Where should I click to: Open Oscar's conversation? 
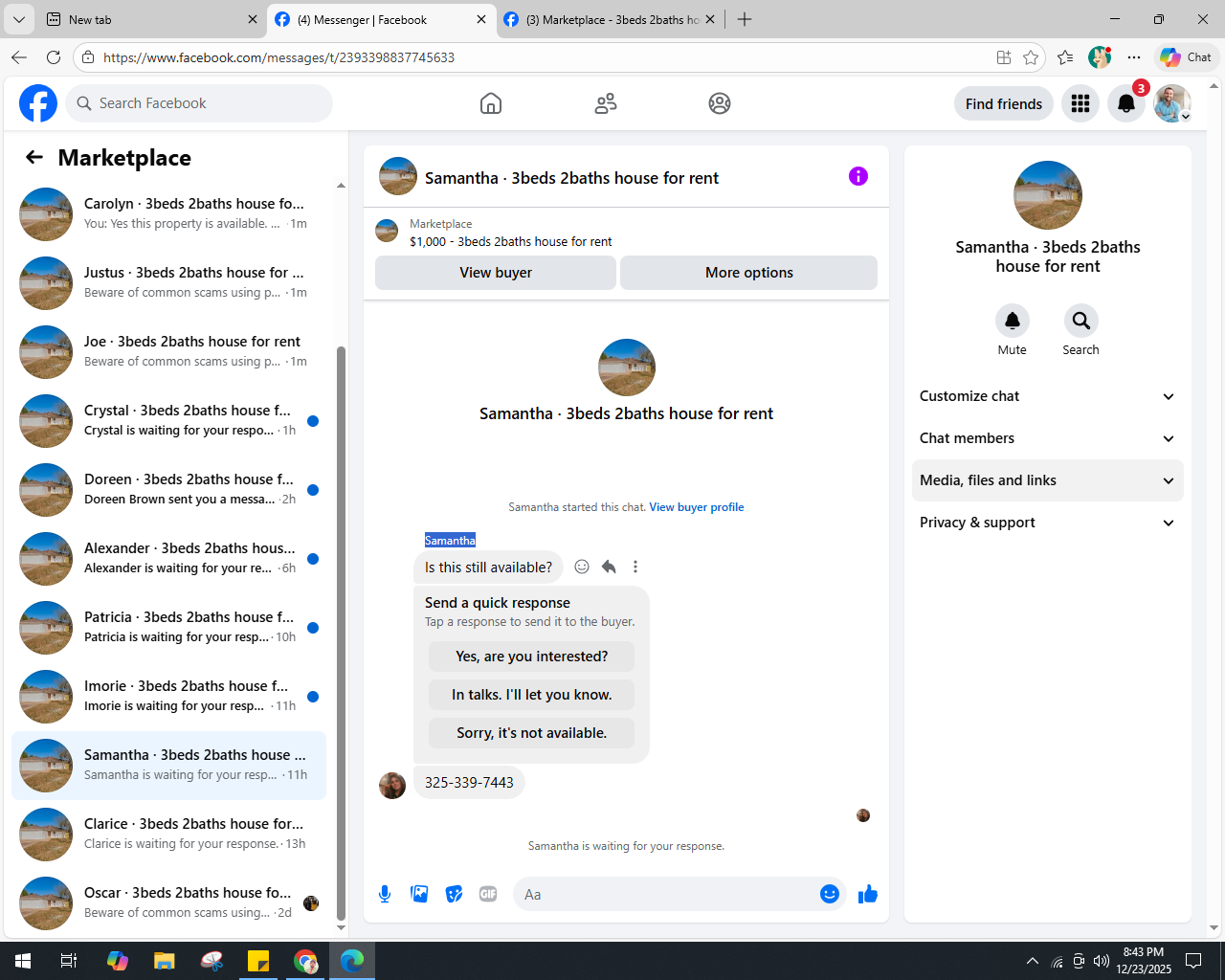pos(168,903)
